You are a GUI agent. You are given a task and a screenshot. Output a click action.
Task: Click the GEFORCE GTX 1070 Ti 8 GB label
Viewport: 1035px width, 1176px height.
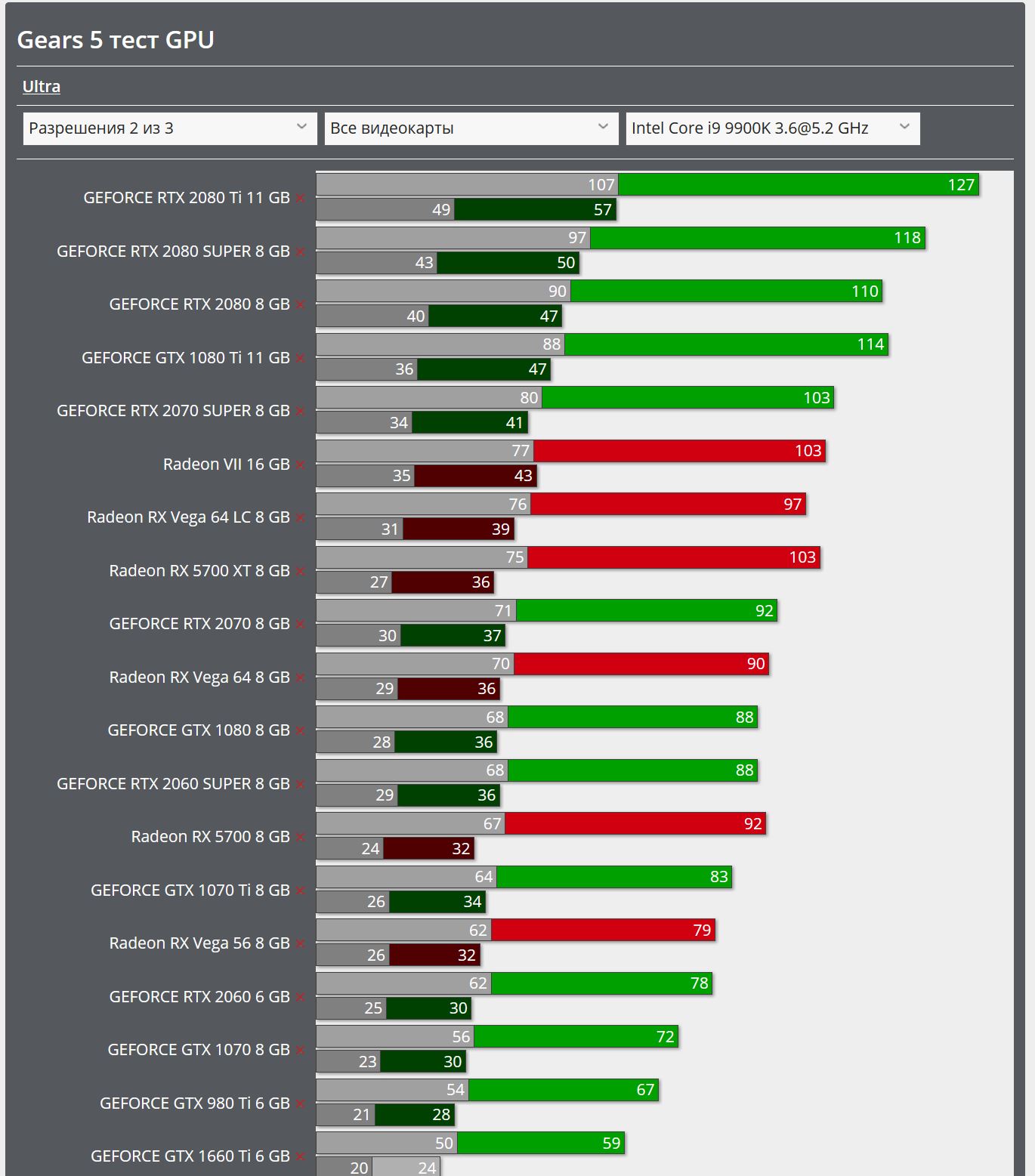pos(190,890)
